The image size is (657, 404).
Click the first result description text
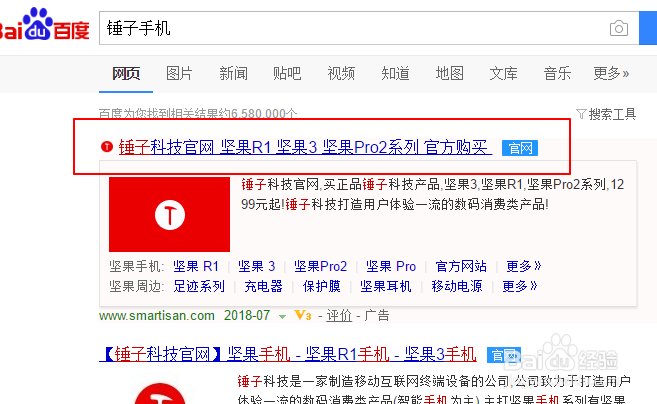(x=432, y=194)
